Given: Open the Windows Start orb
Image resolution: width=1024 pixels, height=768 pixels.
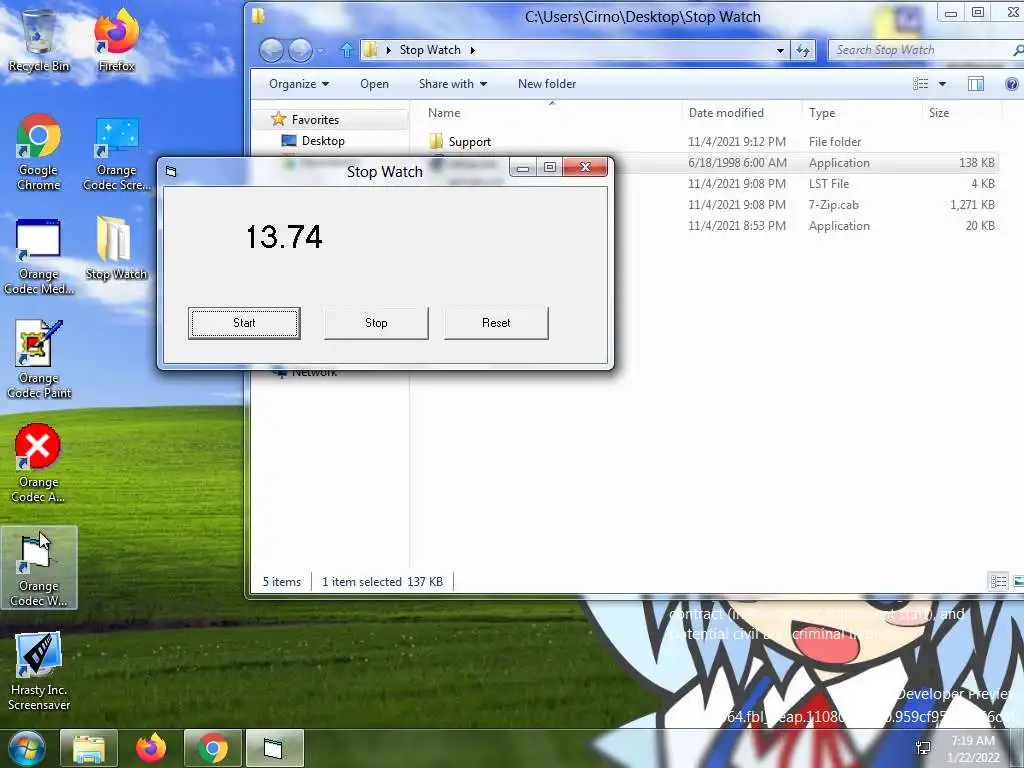Looking at the screenshot, I should pos(25,748).
